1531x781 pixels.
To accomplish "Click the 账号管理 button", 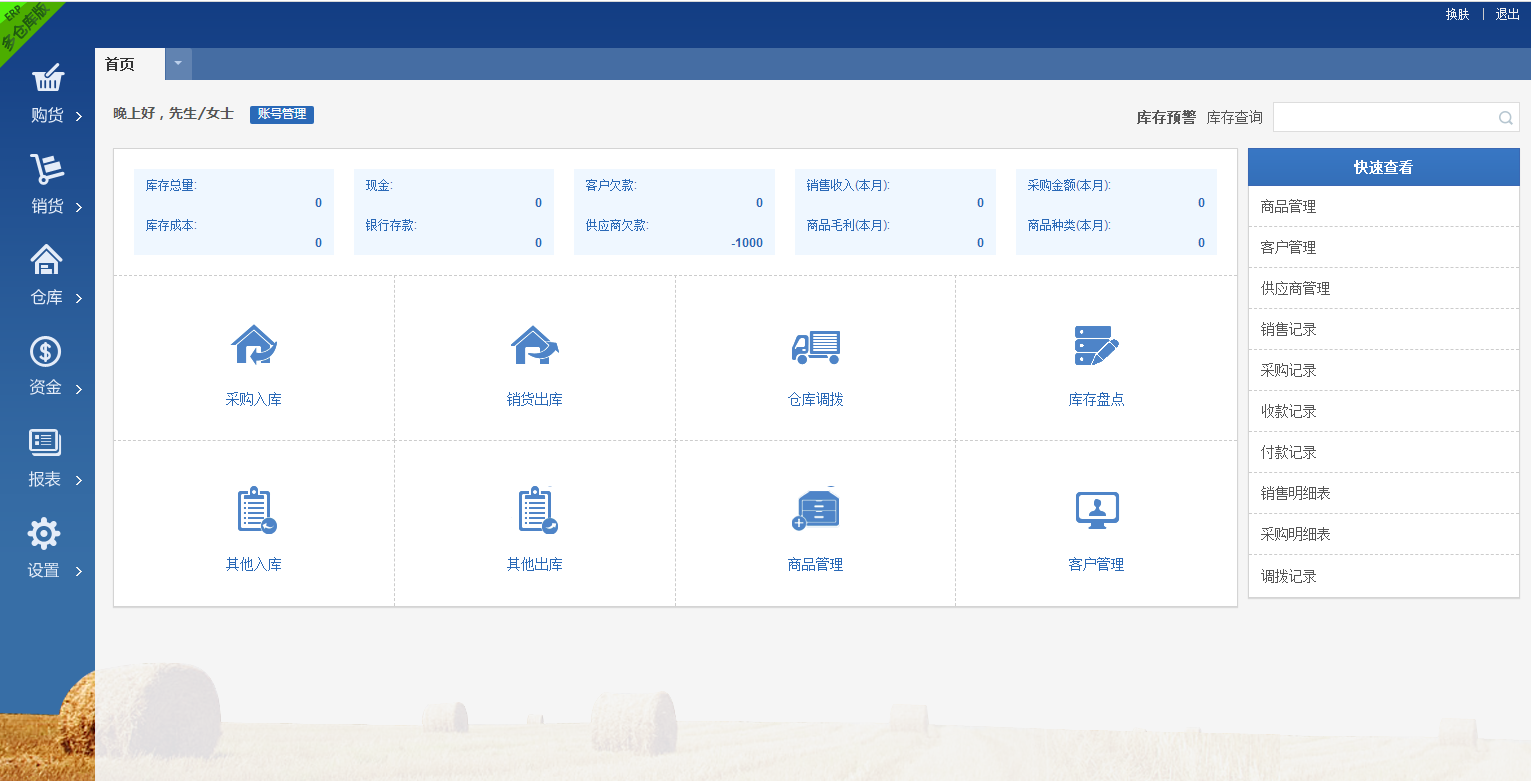I will click(281, 114).
